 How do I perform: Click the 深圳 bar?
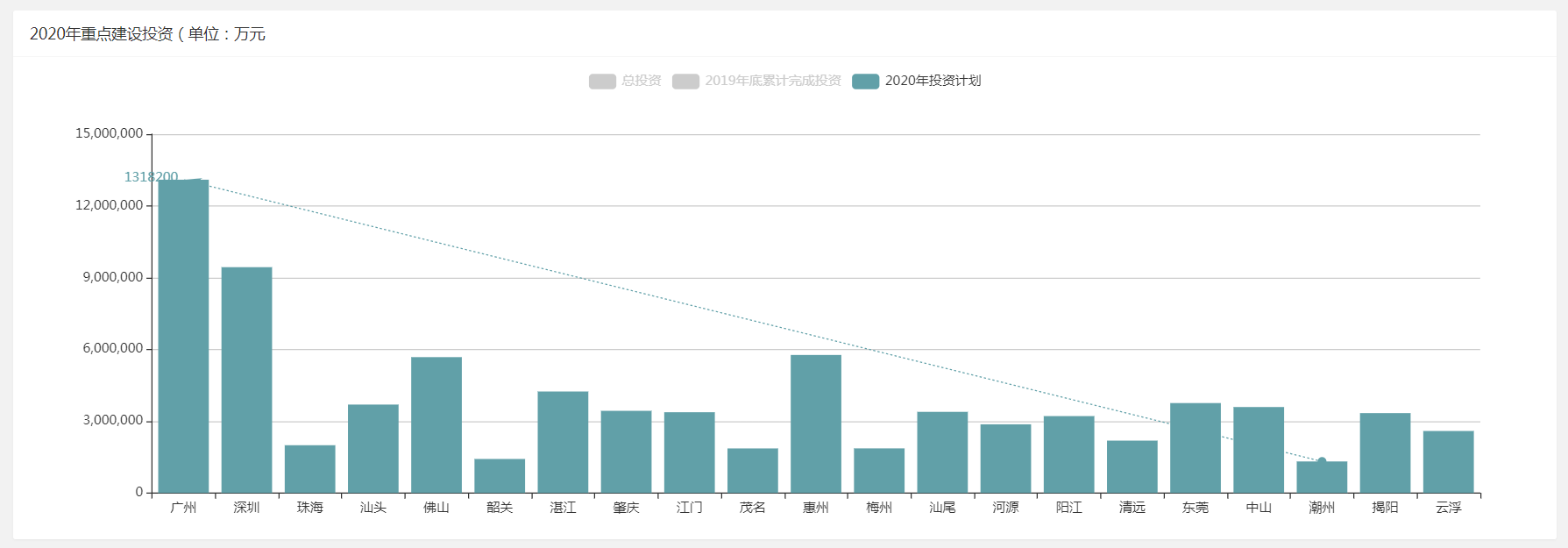point(246,380)
